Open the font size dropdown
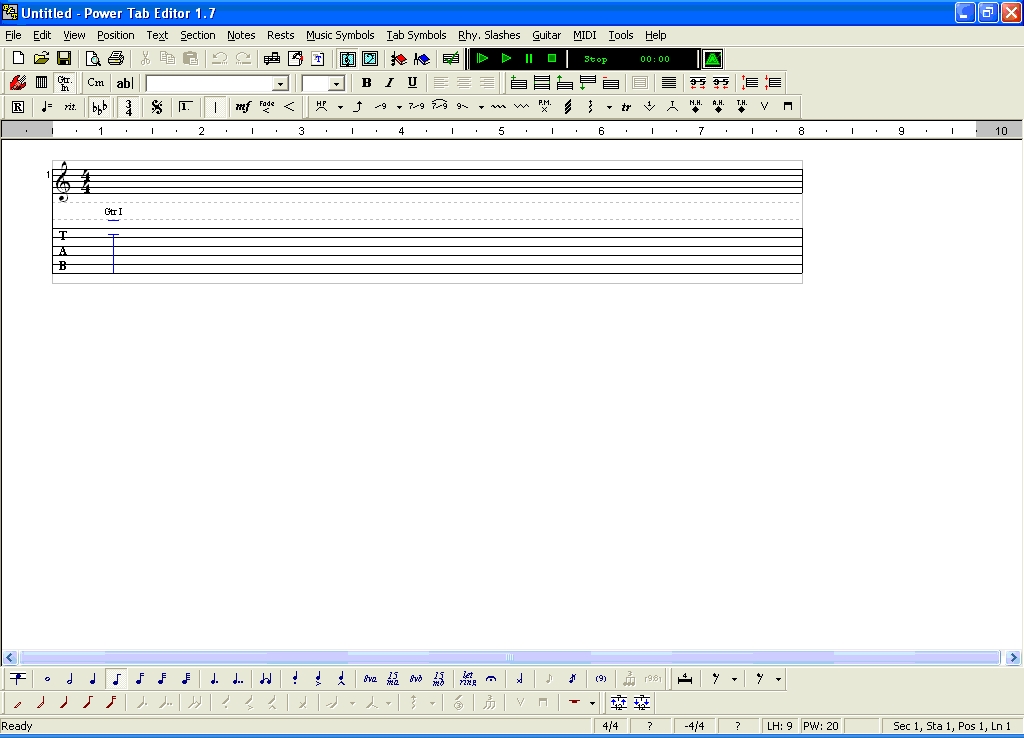This screenshot has height=738, width=1024. [336, 83]
